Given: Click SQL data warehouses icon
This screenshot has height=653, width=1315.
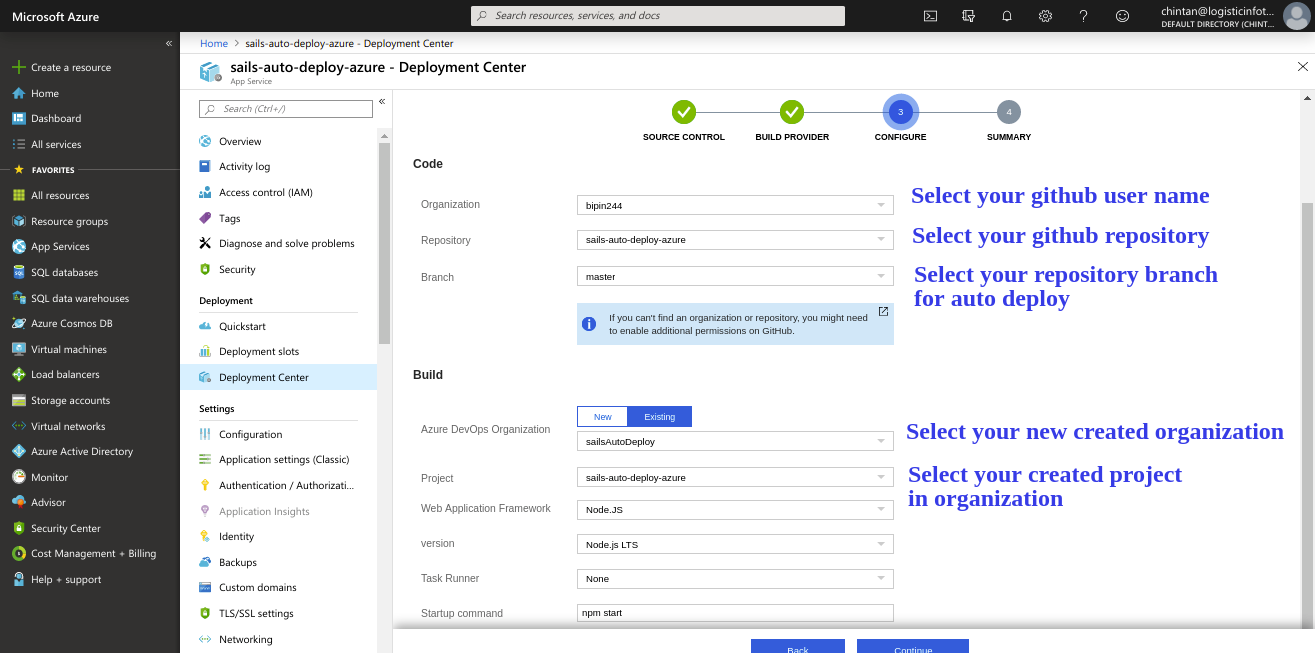Looking at the screenshot, I should pos(18,298).
